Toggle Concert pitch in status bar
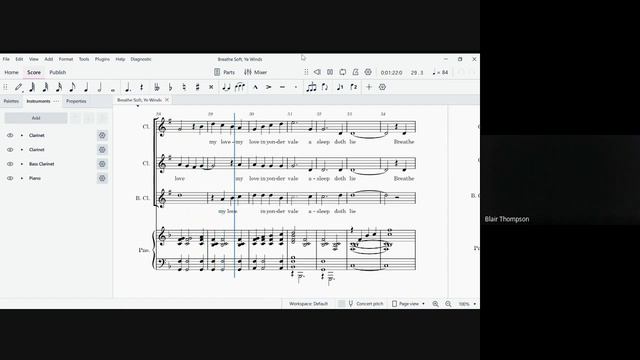Screen dimensions: 640x360 (366, 304)
